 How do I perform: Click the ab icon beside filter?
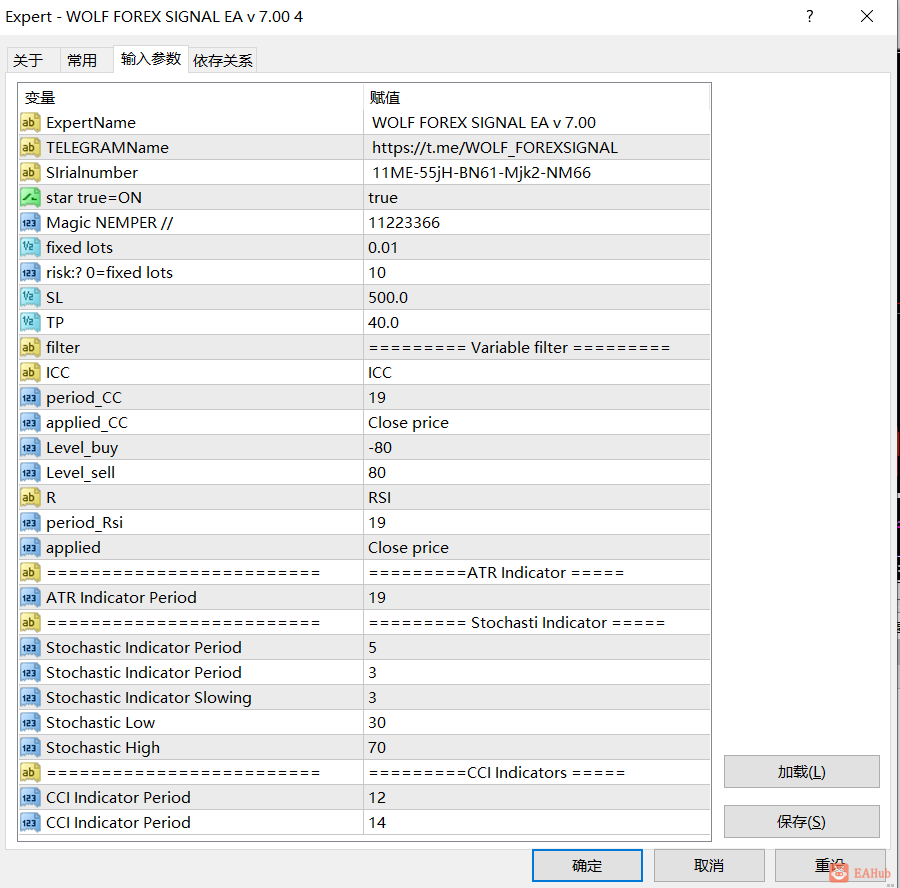(x=30, y=347)
